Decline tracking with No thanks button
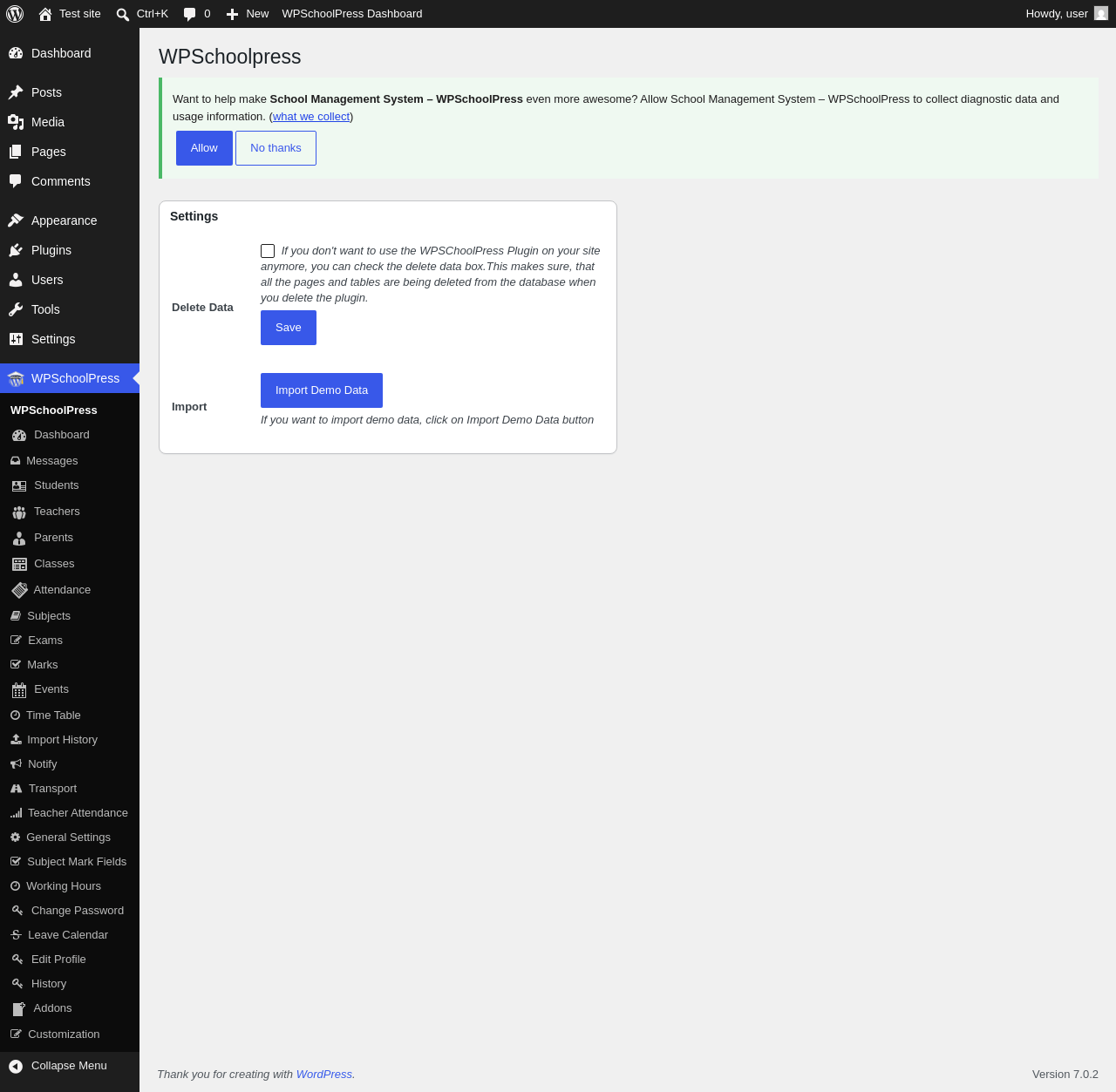The width and height of the screenshot is (1116, 1092). [276, 148]
